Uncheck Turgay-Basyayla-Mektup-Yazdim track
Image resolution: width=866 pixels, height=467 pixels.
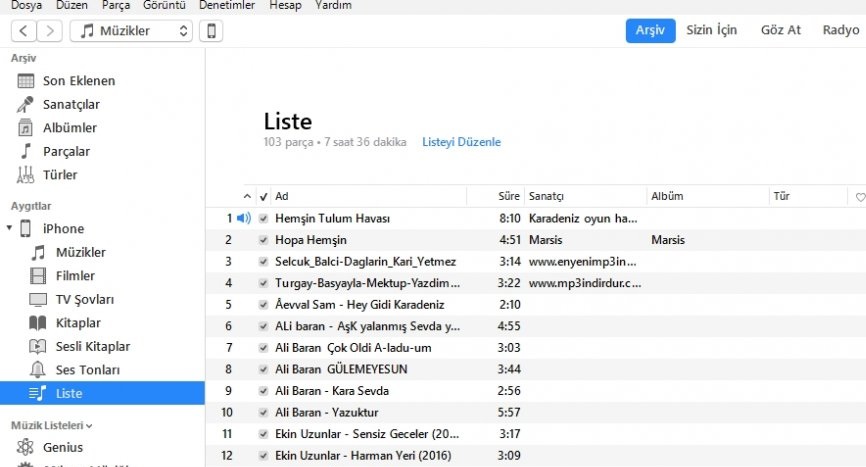pyautogui.click(x=263, y=283)
